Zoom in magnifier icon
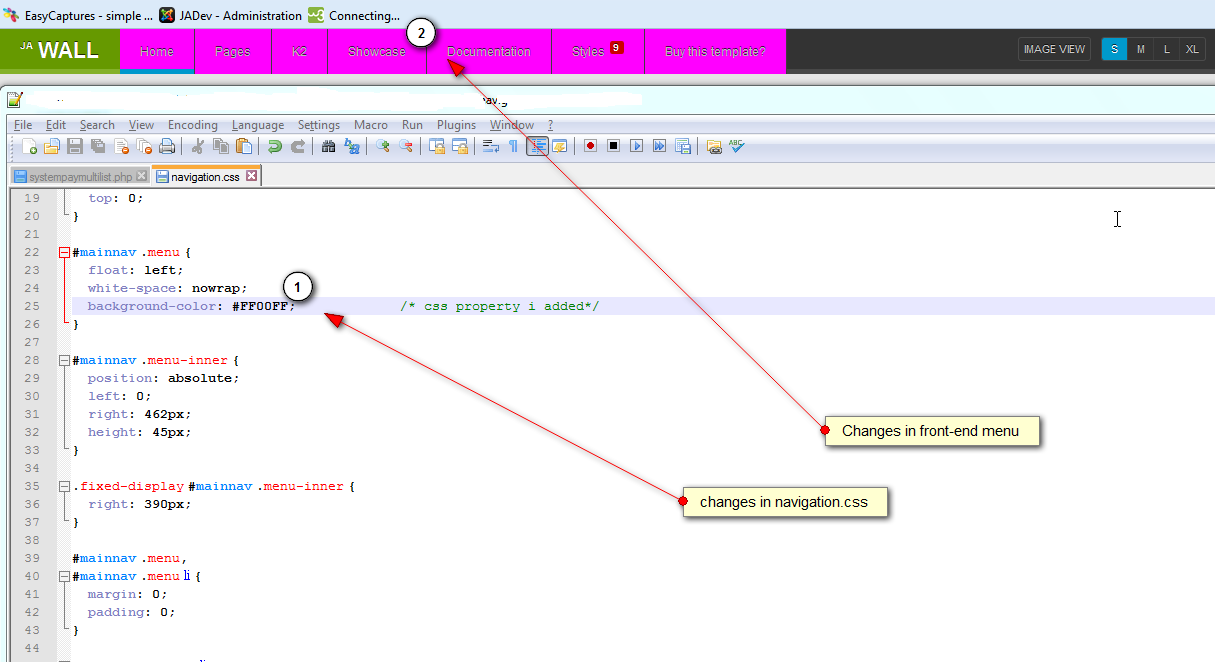This screenshot has height=662, width=1215. [383, 146]
